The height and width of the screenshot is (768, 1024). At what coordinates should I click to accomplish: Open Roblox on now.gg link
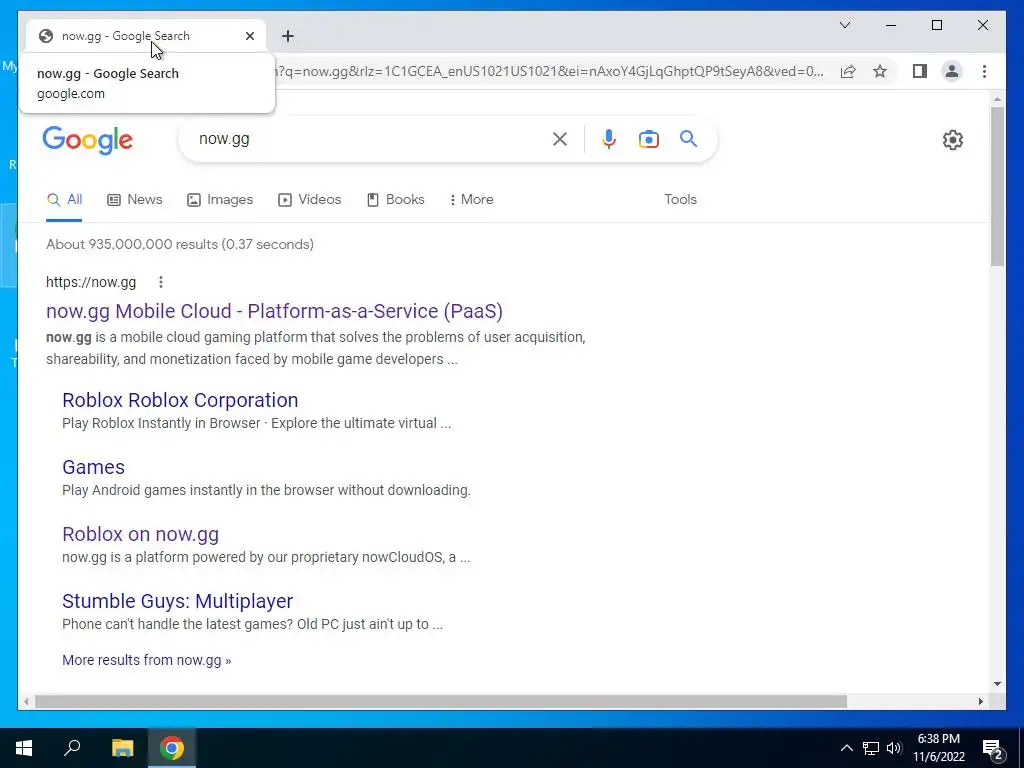point(140,534)
